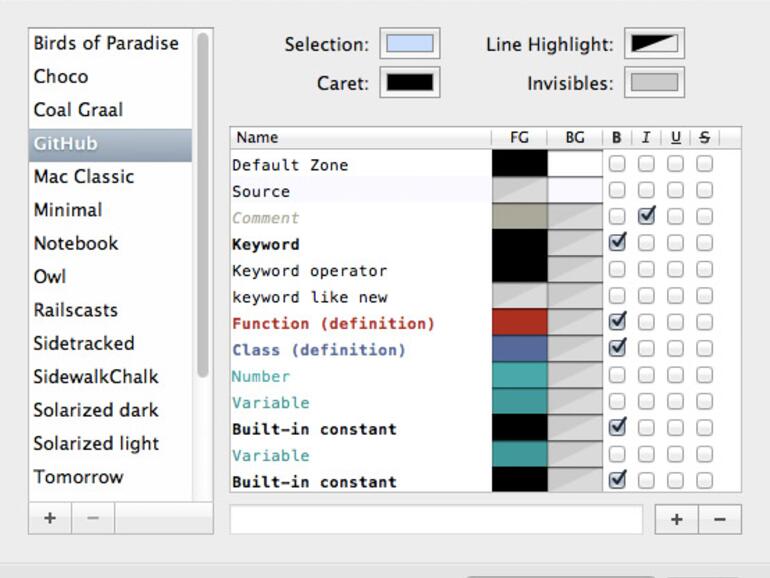Click the text field below the styles table
The image size is (770, 578).
(436, 519)
